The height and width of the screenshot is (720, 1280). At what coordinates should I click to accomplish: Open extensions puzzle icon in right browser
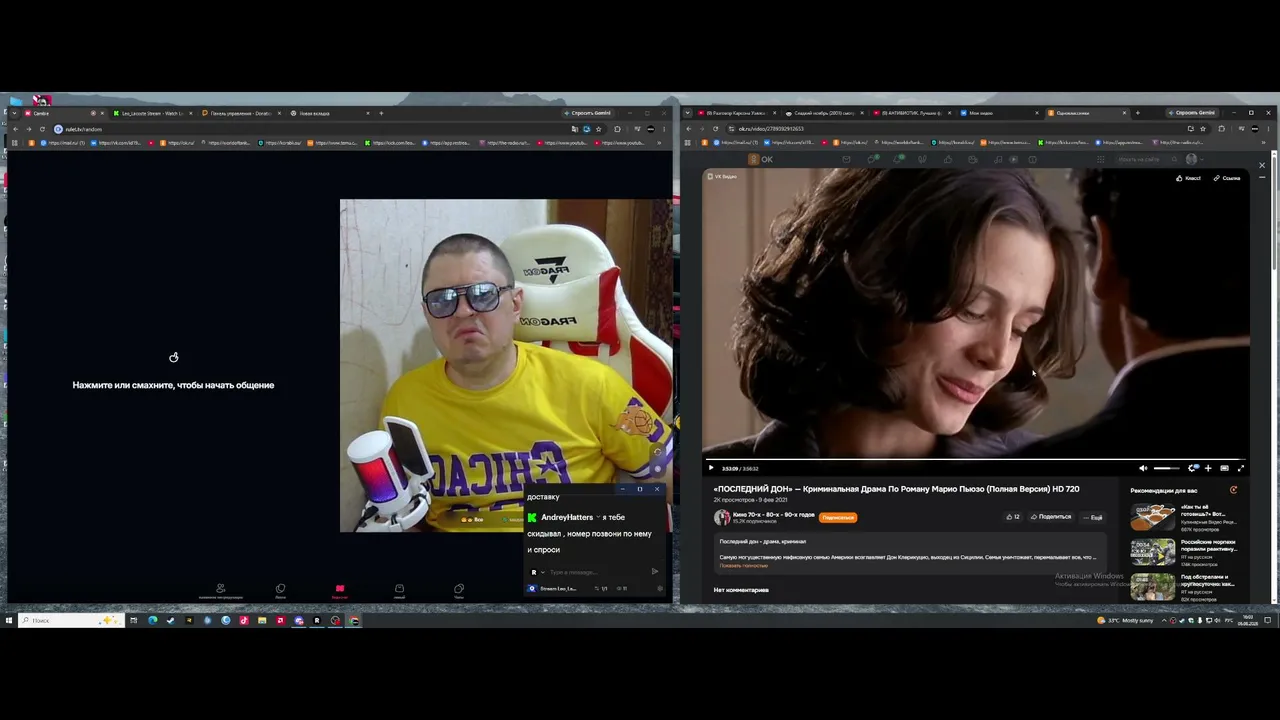tap(1221, 129)
